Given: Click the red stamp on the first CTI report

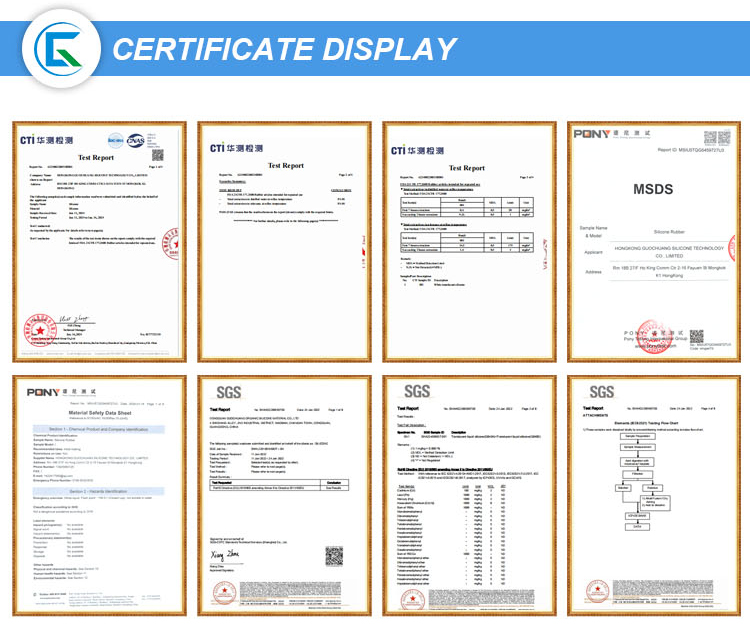Looking at the screenshot, I should point(41,325).
